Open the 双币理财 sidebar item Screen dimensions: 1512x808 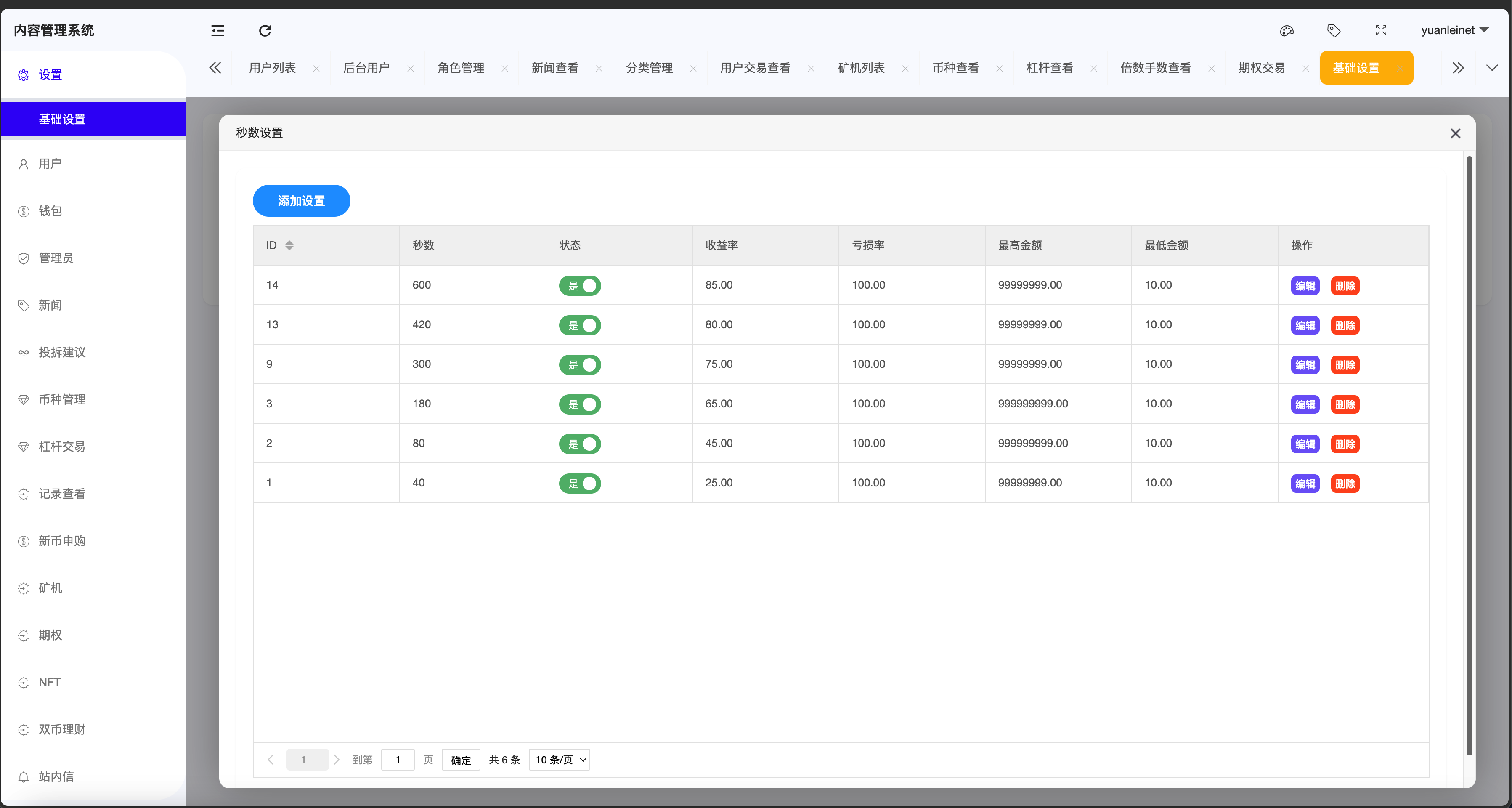point(93,730)
